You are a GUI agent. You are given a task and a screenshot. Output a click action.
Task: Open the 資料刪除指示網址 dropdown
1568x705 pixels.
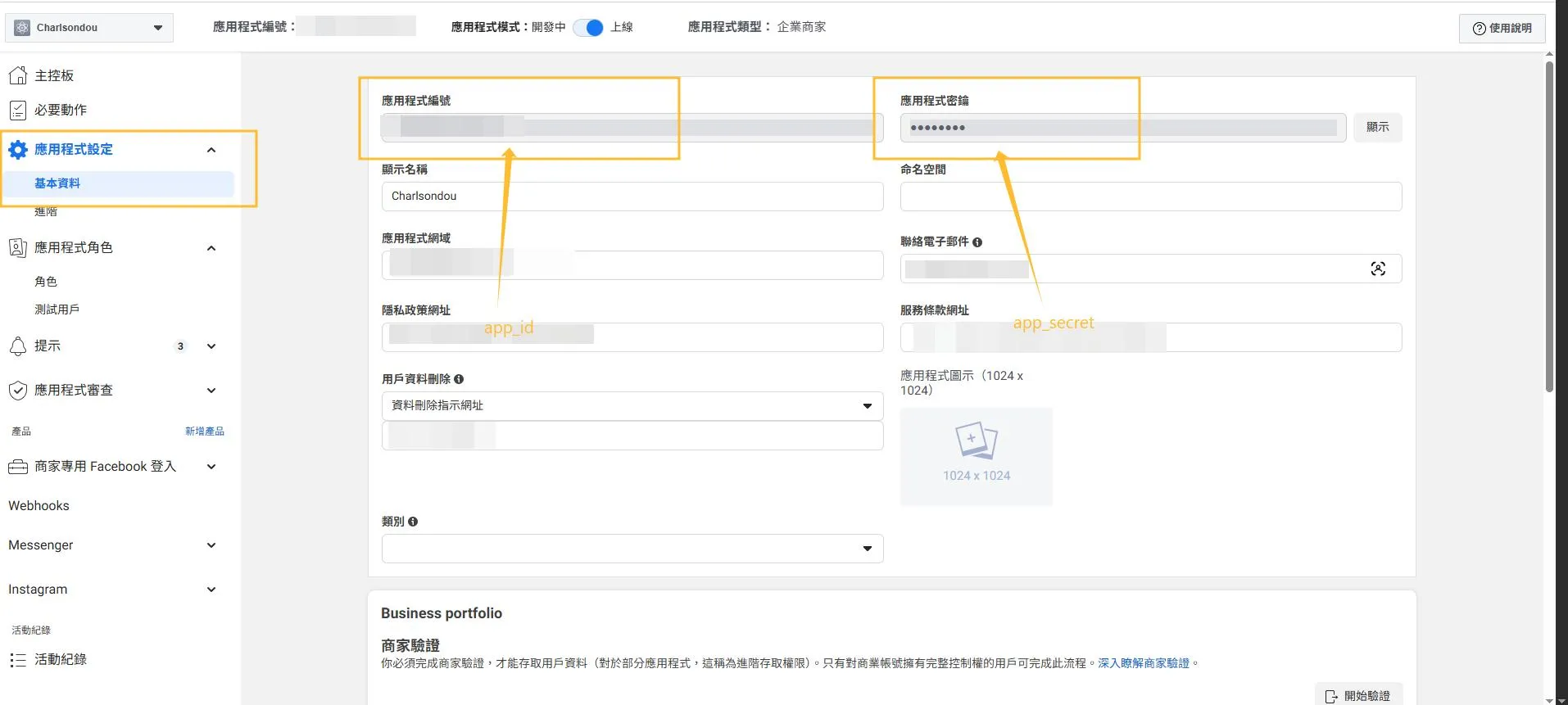pos(632,406)
